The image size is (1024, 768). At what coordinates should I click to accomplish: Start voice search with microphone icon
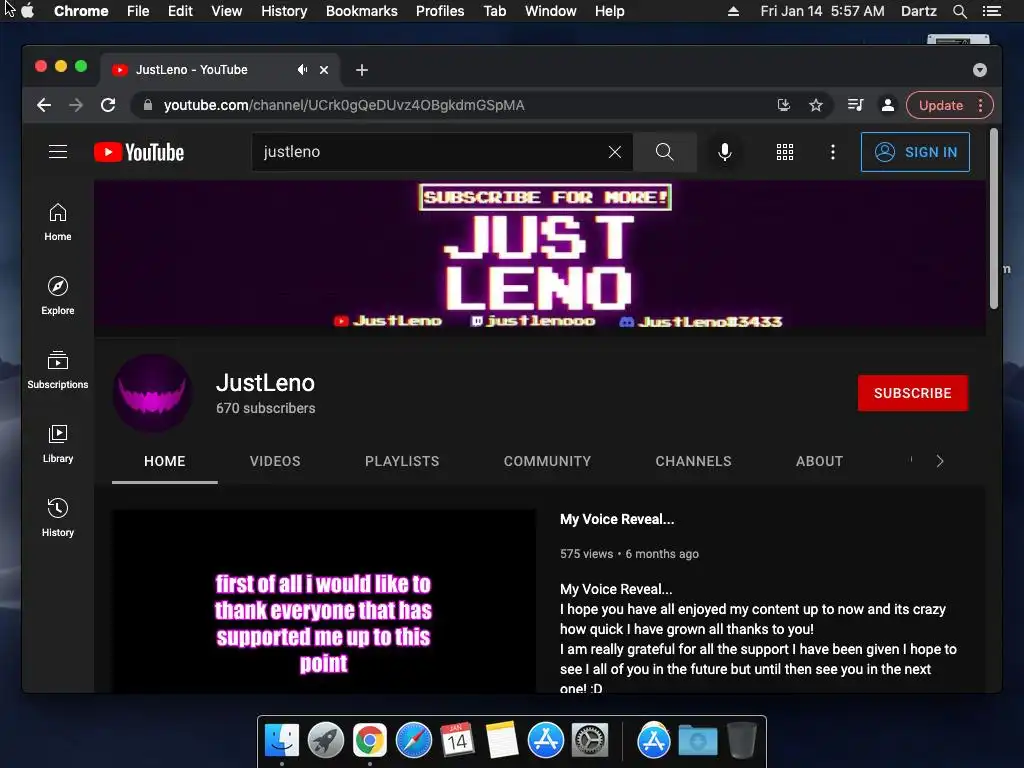pos(724,152)
